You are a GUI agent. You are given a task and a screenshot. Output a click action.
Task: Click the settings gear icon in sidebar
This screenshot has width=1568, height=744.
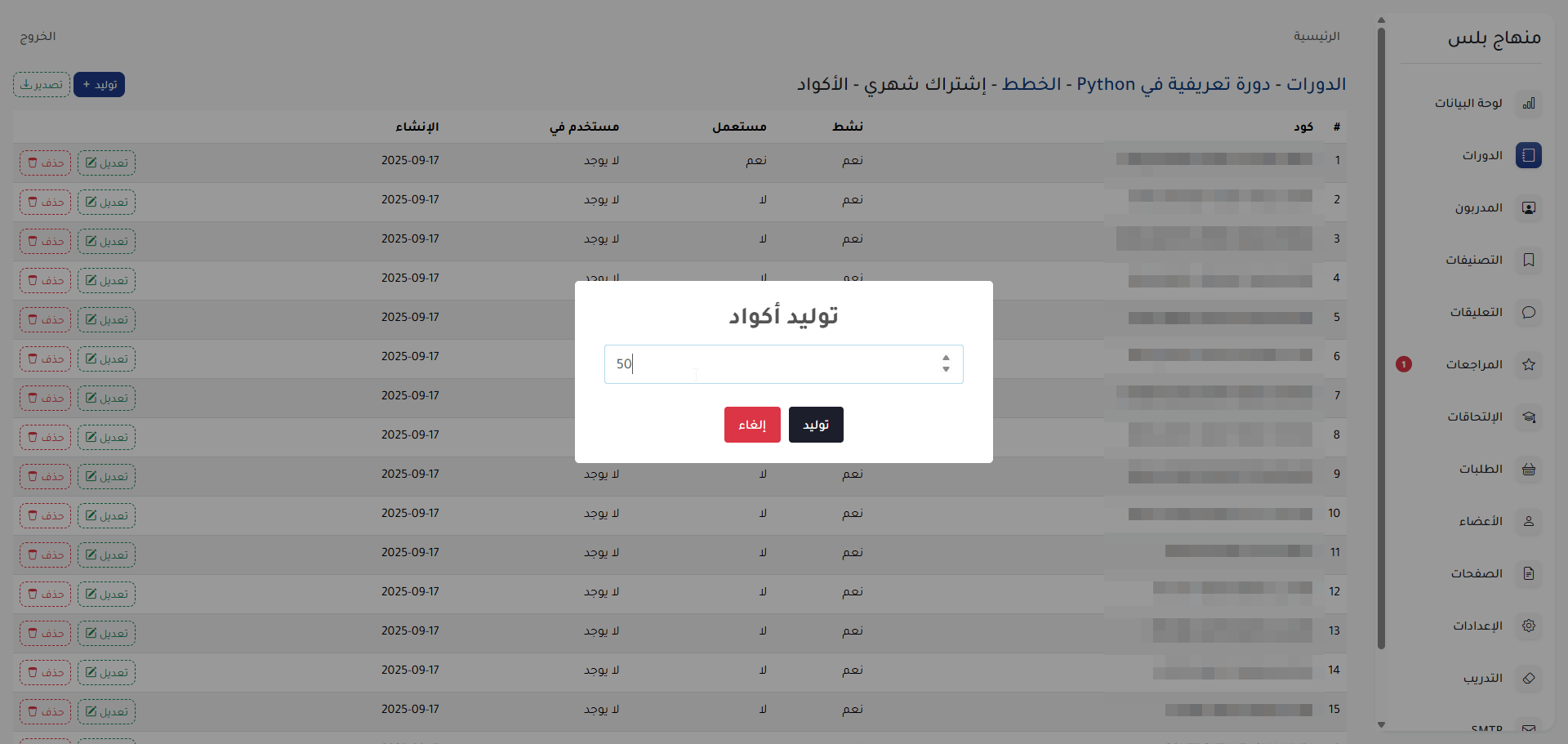click(x=1528, y=626)
